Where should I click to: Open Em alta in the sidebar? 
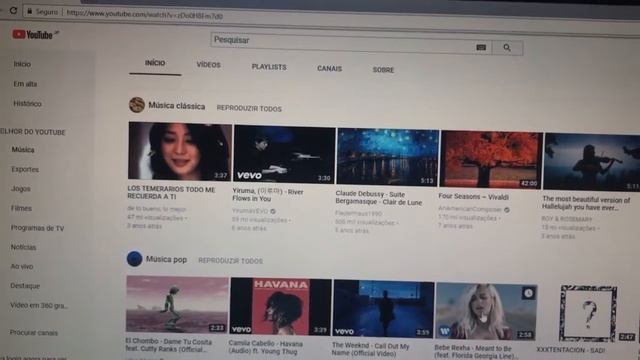point(25,84)
